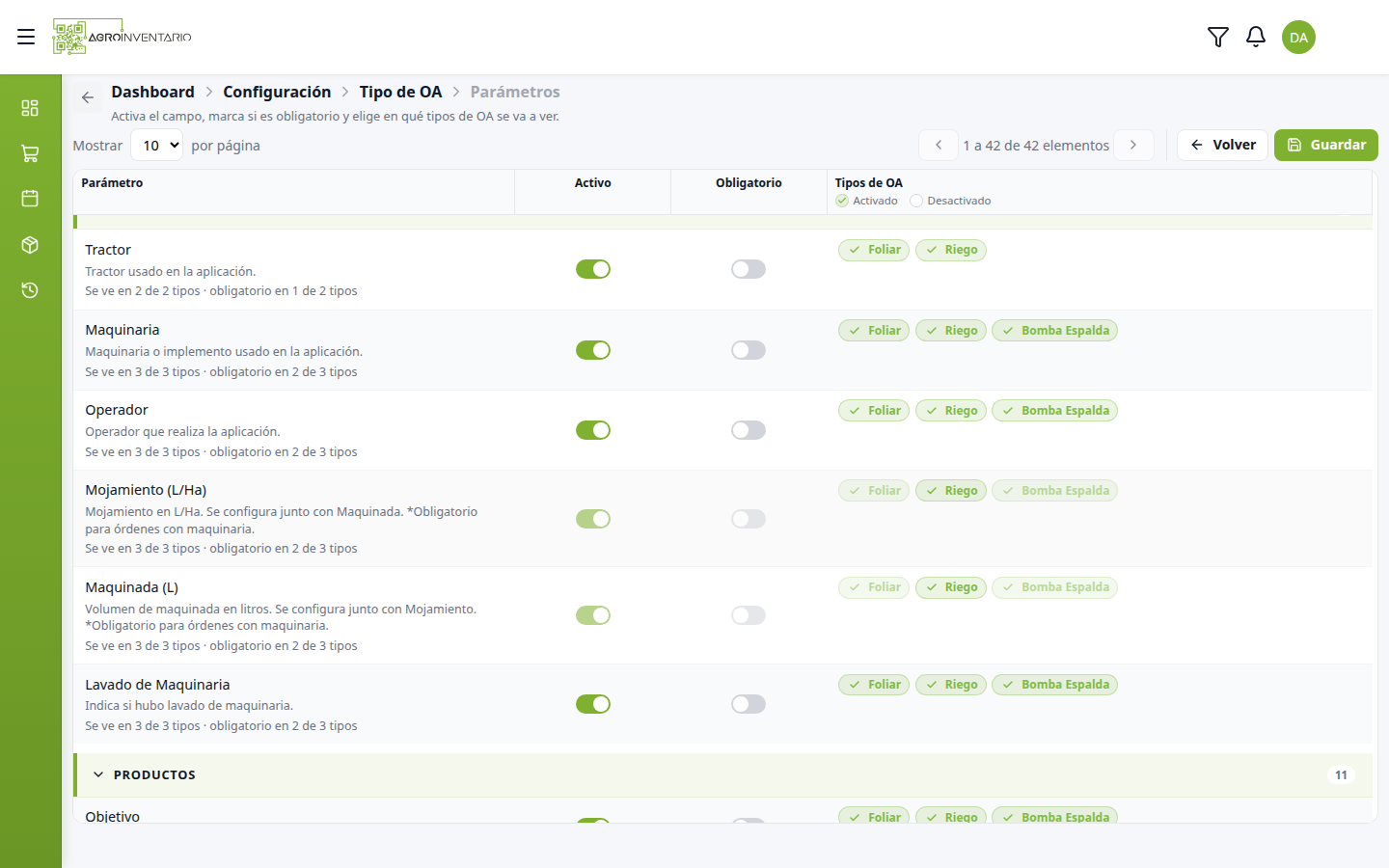Open the shopping cart sidebar icon
The width and height of the screenshot is (1389, 868).
coord(30,153)
